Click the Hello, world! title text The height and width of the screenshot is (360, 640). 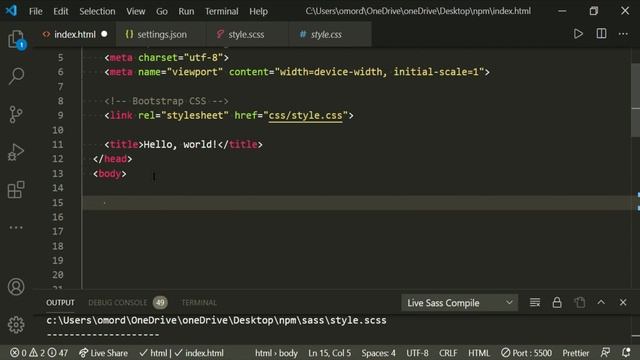pyautogui.click(x=180, y=144)
